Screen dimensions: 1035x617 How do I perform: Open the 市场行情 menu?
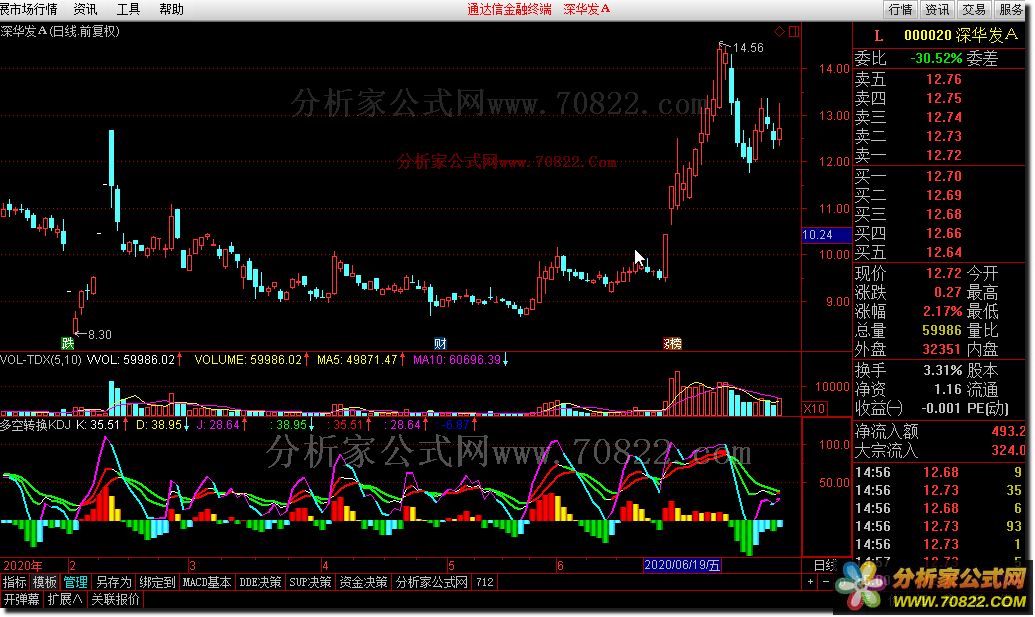click(29, 9)
